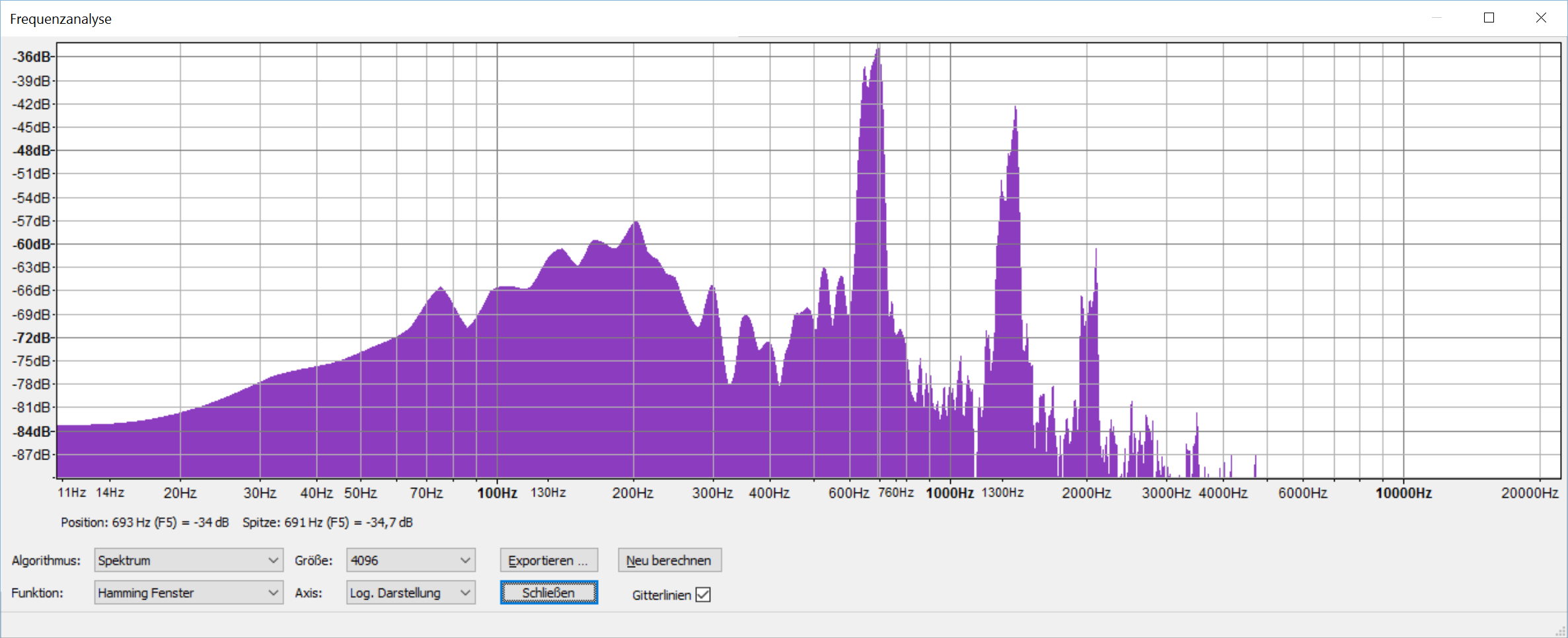Open the Funktion dropdown showing Hamming Fenster

click(188, 592)
